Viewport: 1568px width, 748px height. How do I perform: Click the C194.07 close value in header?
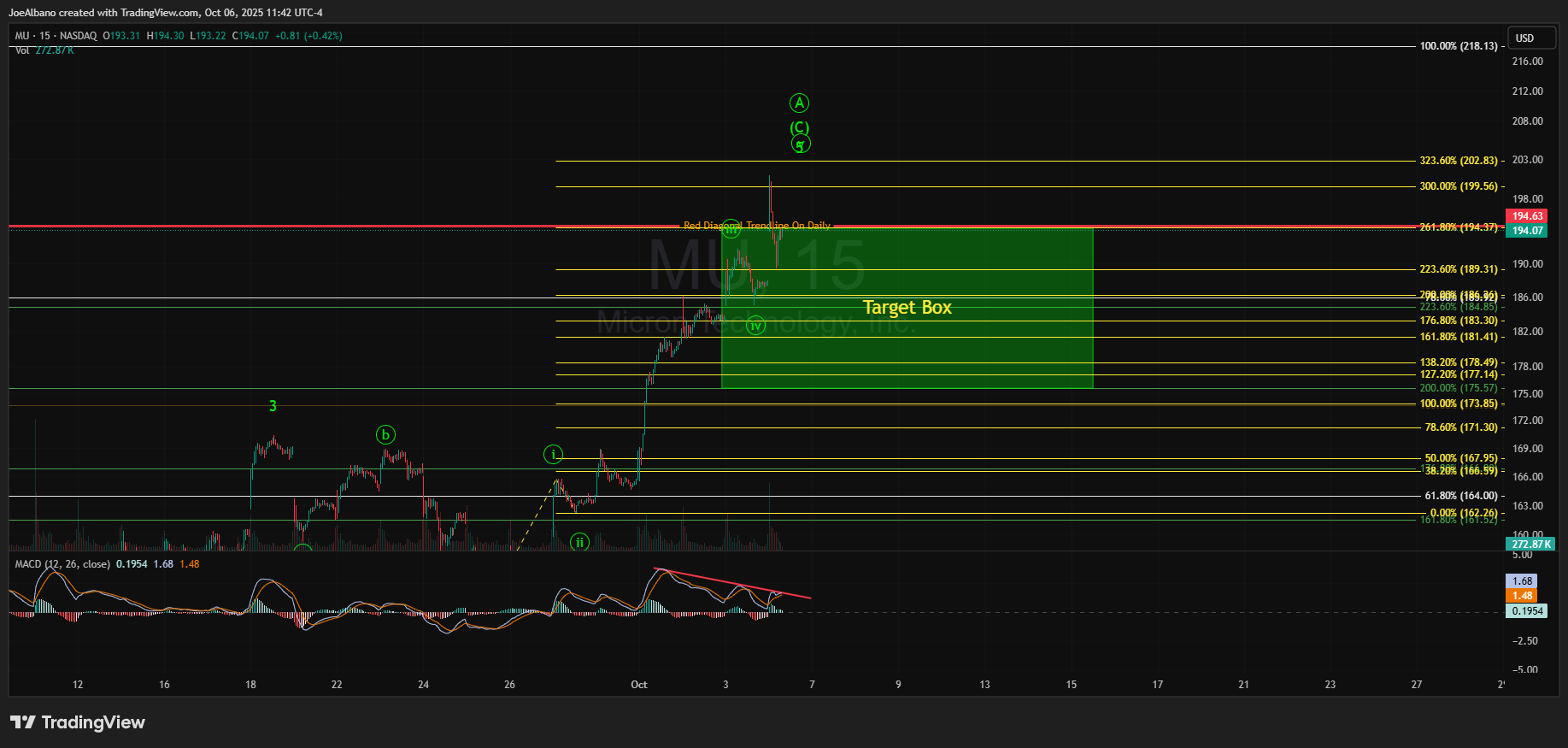coord(250,36)
